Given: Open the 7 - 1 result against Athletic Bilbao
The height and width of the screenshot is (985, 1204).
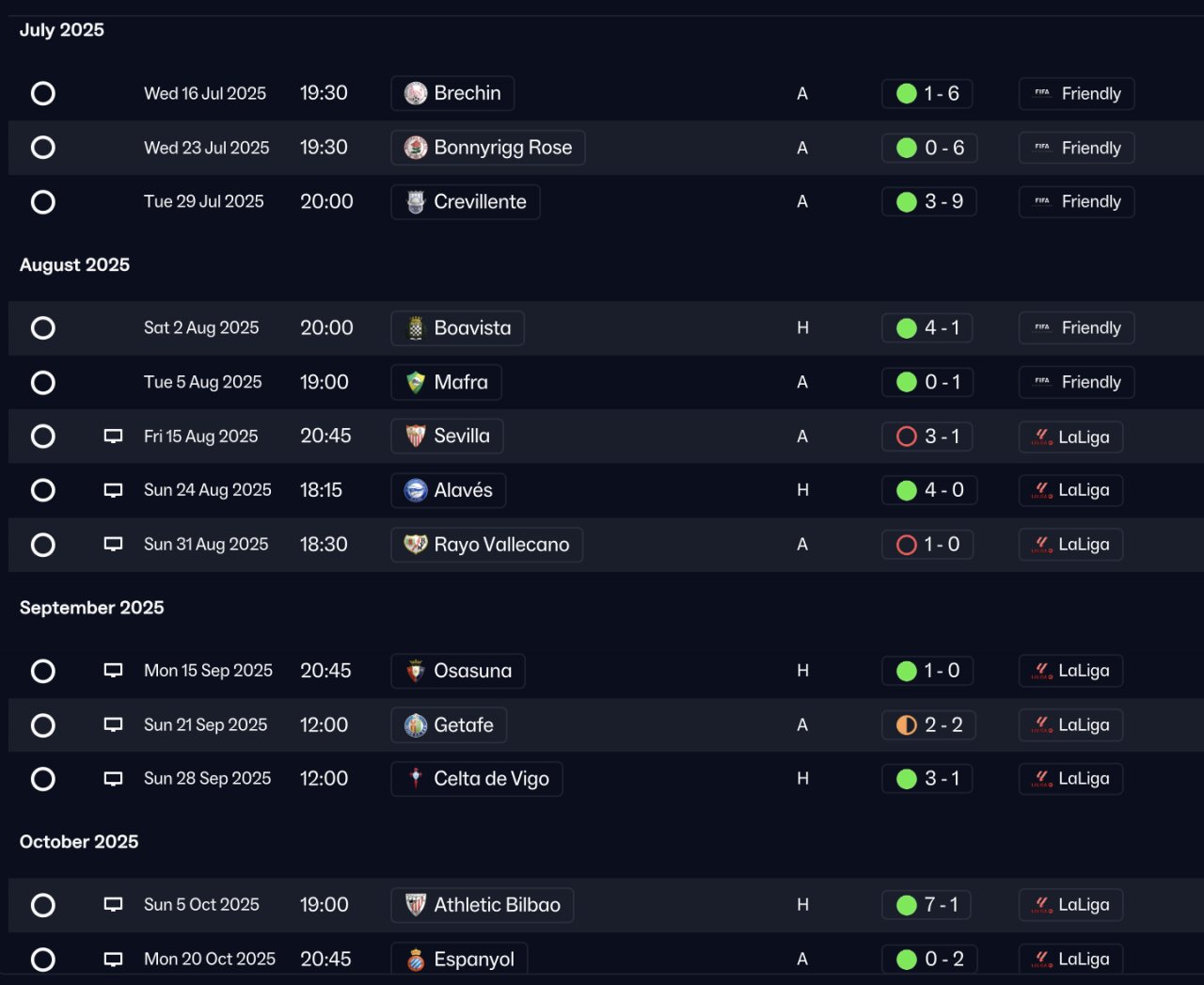Looking at the screenshot, I should (x=927, y=905).
